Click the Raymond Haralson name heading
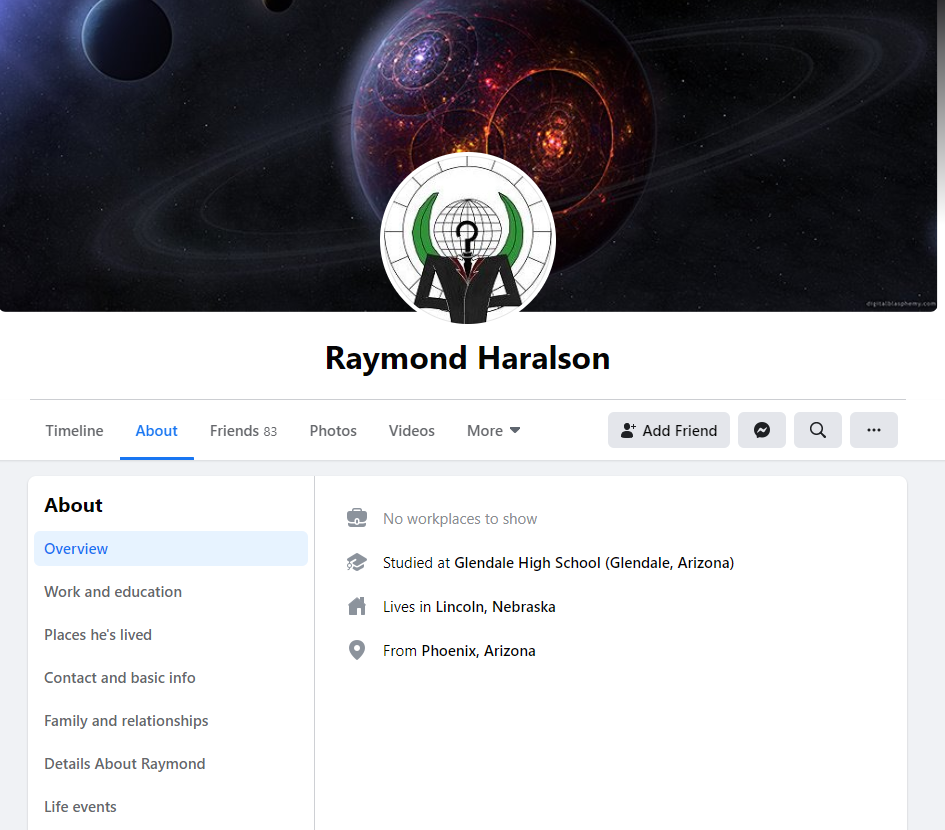 point(468,358)
